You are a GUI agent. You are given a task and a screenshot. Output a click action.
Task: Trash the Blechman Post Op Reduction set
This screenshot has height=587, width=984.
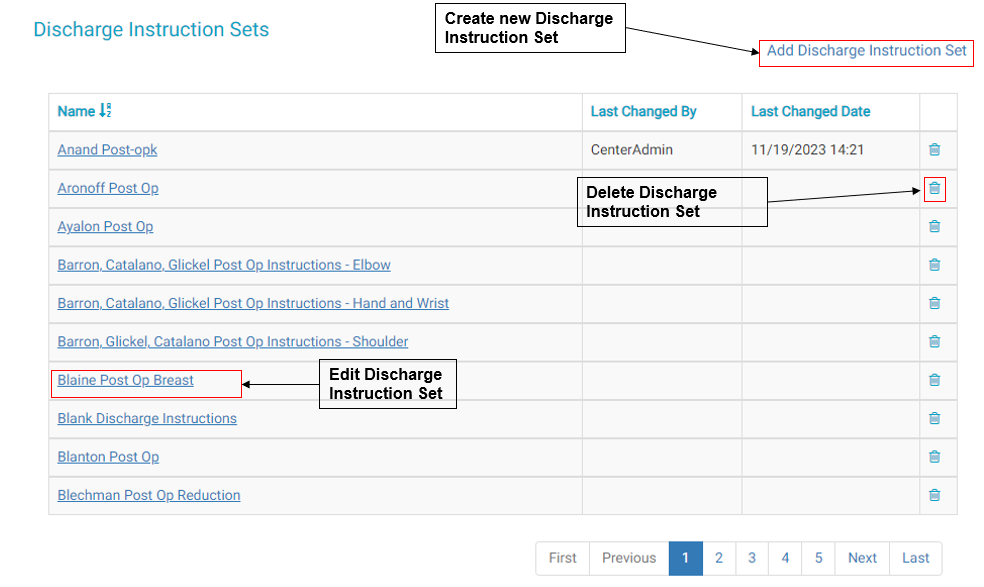pyautogui.click(x=934, y=495)
